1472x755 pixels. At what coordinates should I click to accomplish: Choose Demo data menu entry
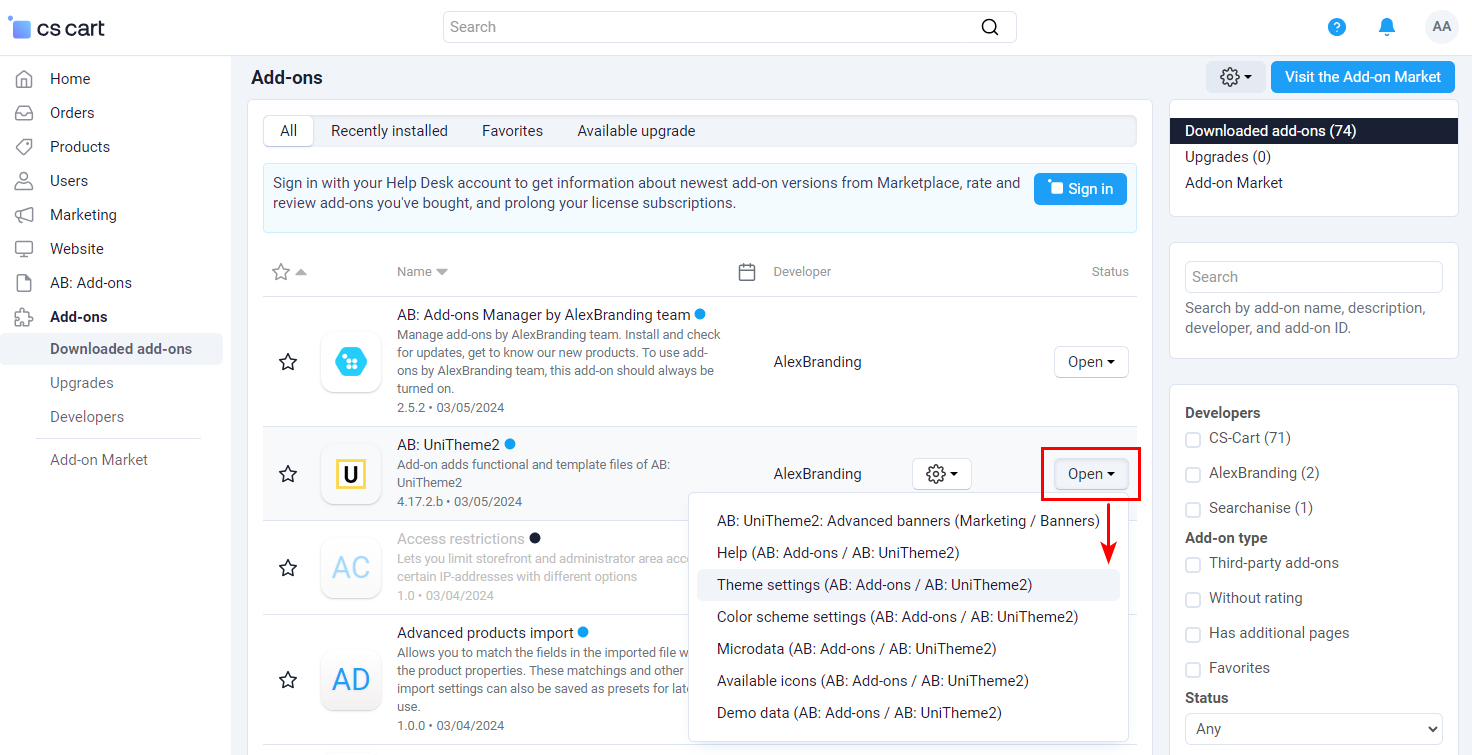coord(908,713)
